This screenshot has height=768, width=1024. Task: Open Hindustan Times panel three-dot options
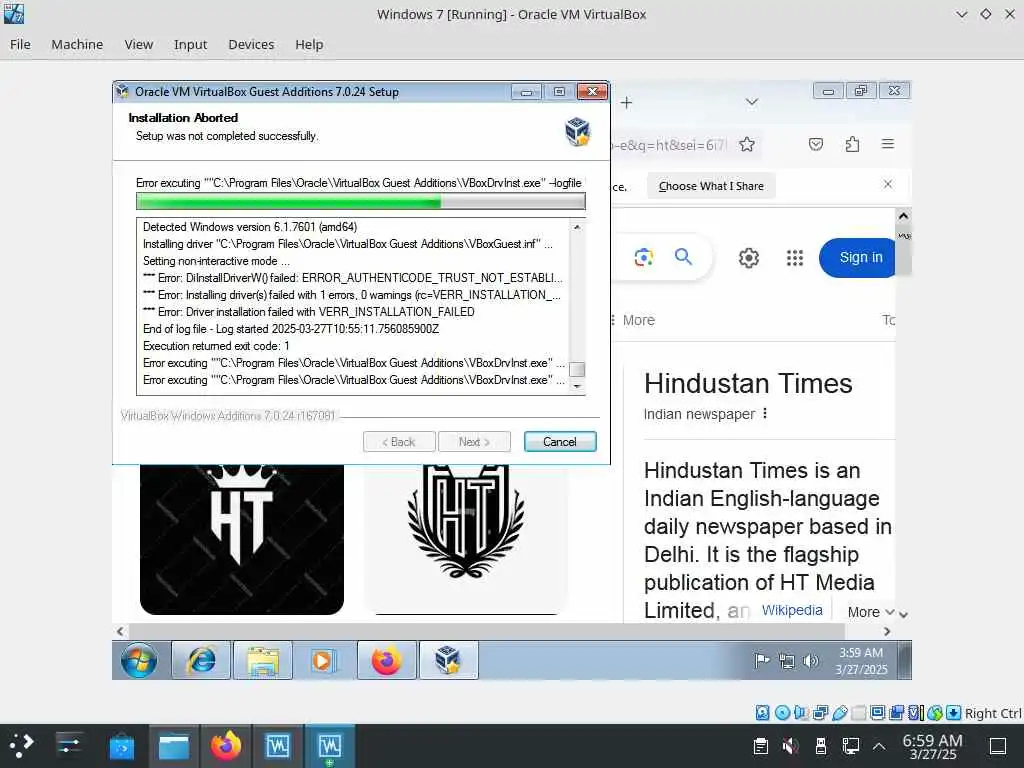[765, 413]
